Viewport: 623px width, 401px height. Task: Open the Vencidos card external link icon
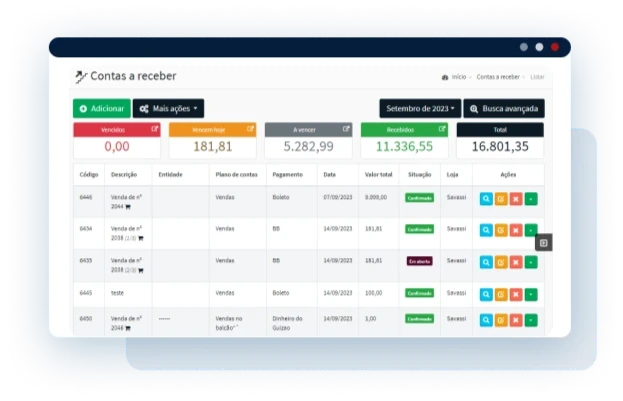click(154, 129)
